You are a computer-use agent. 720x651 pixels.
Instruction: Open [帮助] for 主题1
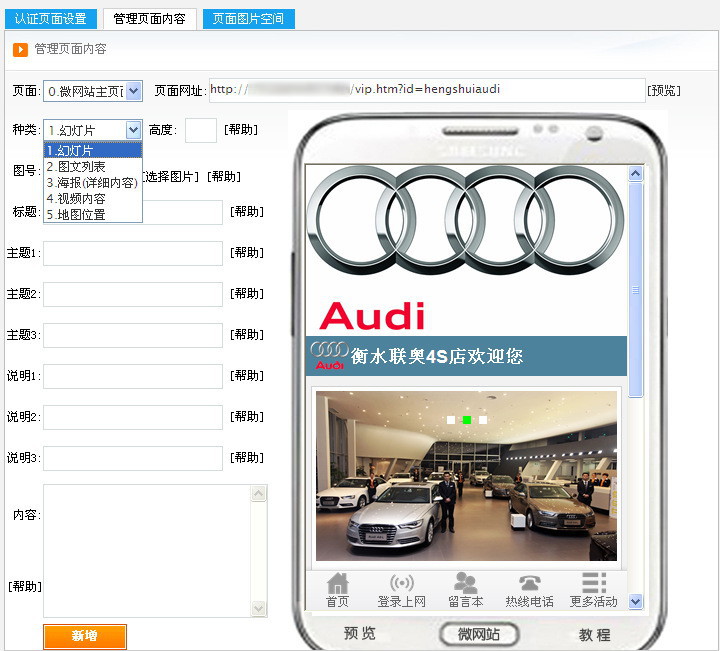pyautogui.click(x=247, y=253)
